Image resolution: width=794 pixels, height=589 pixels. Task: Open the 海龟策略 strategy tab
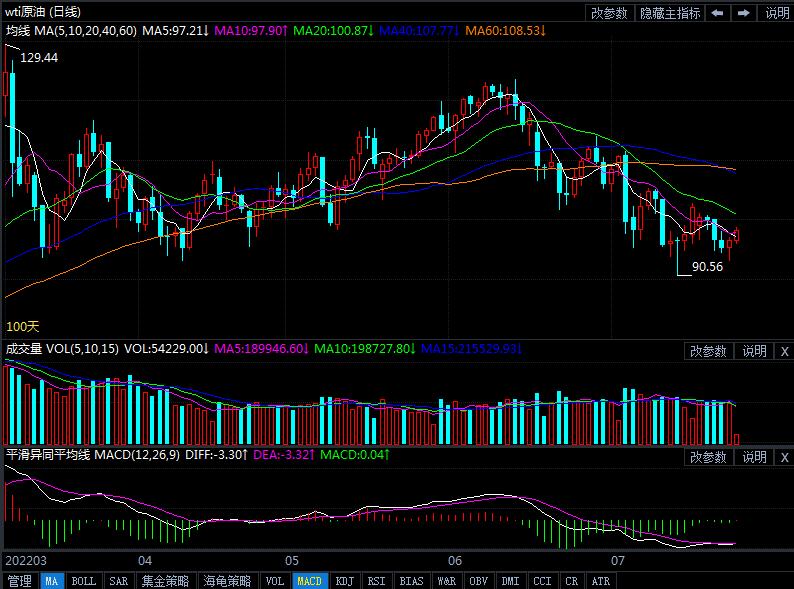(227, 581)
